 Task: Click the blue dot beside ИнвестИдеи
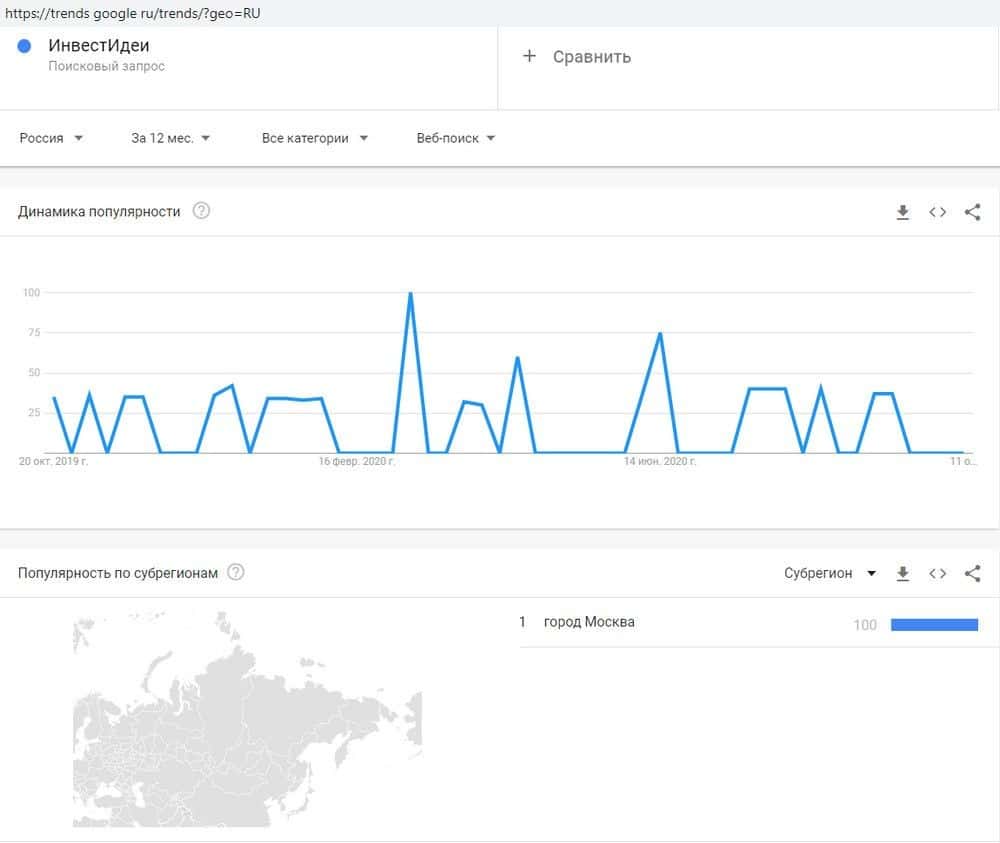pos(25,46)
